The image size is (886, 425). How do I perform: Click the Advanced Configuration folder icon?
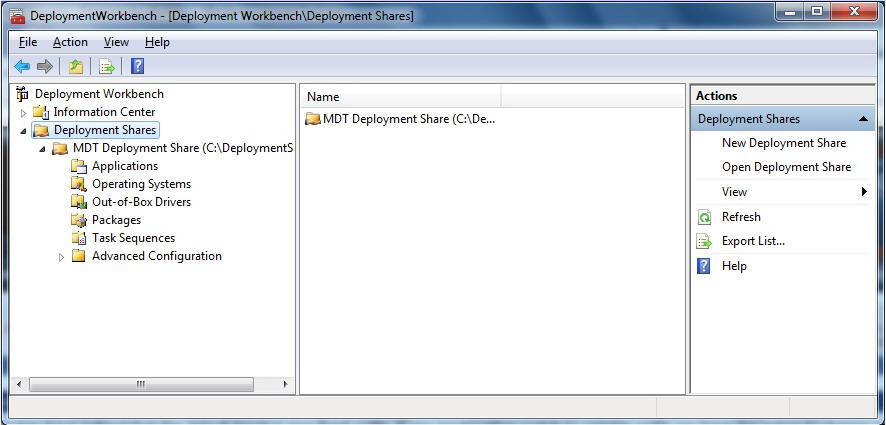coord(79,256)
